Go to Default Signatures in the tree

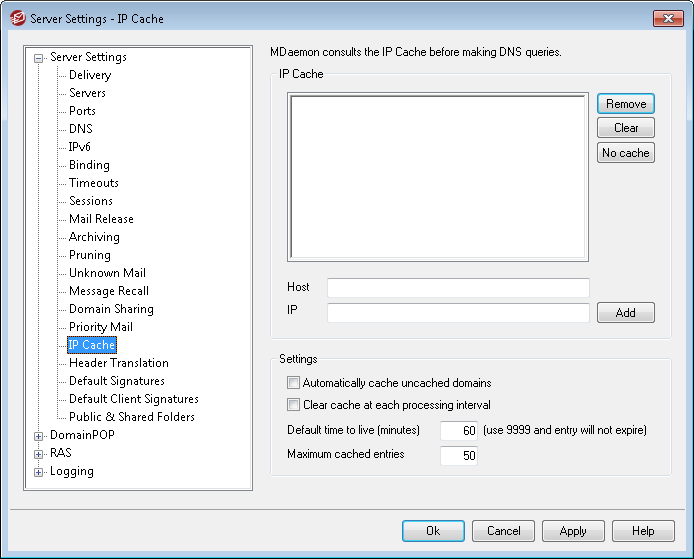(x=116, y=381)
